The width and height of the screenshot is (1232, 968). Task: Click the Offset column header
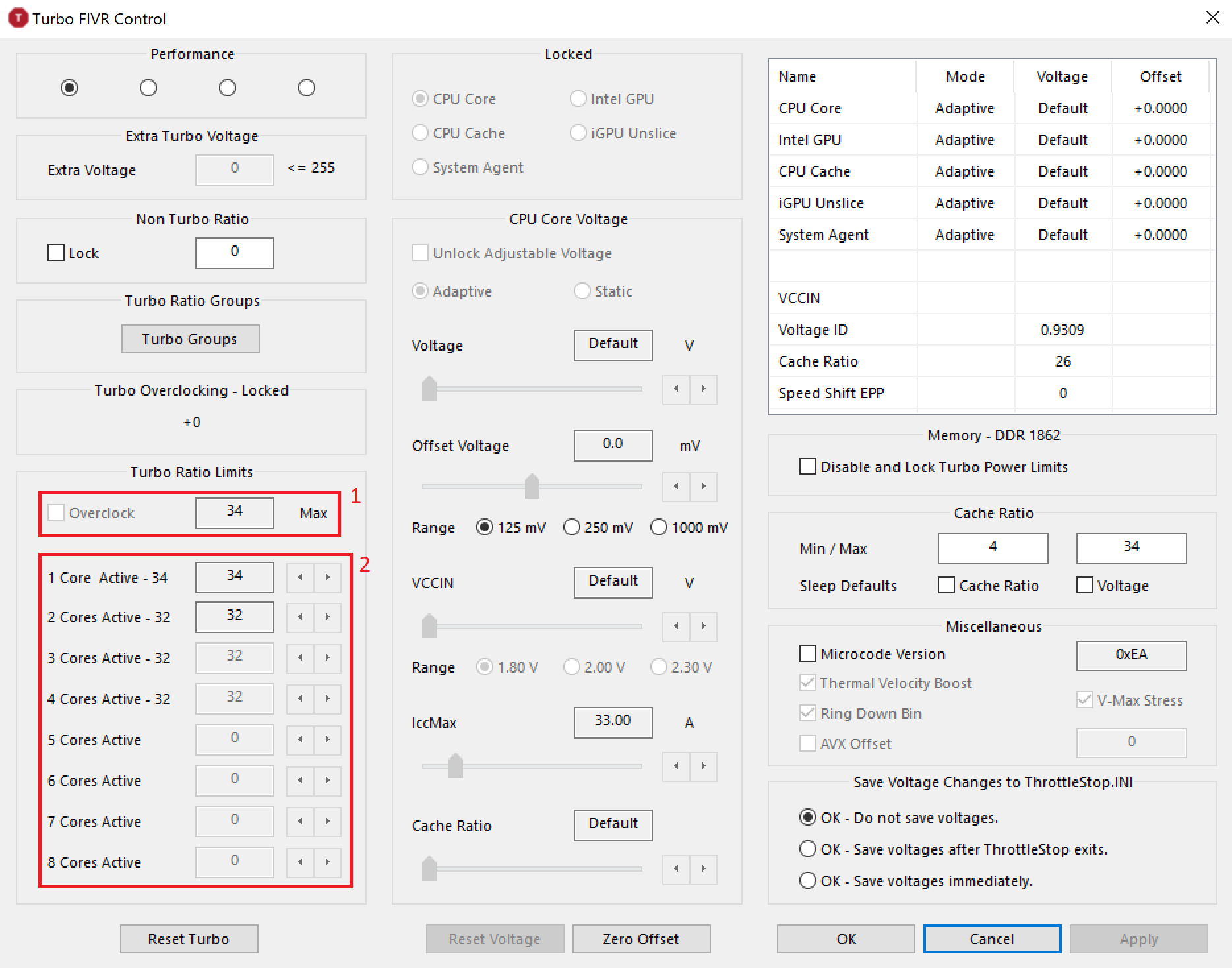[x=1161, y=76]
